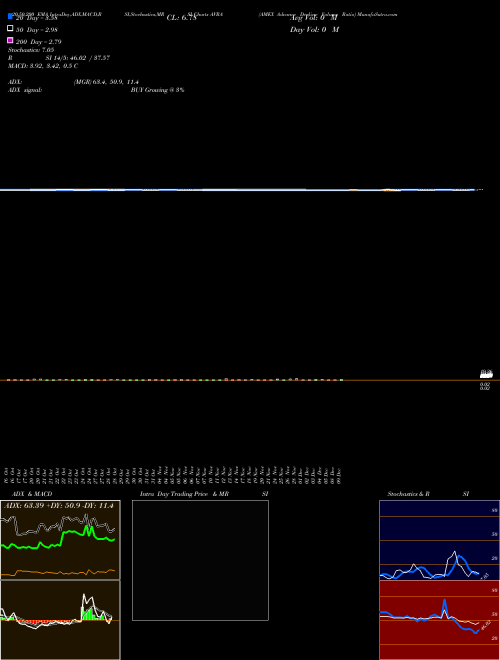Click the 'ADX: 63.39 +DY: 50.9 -DY: 11.4' header
The height and width of the screenshot is (660, 500).
(59, 506)
